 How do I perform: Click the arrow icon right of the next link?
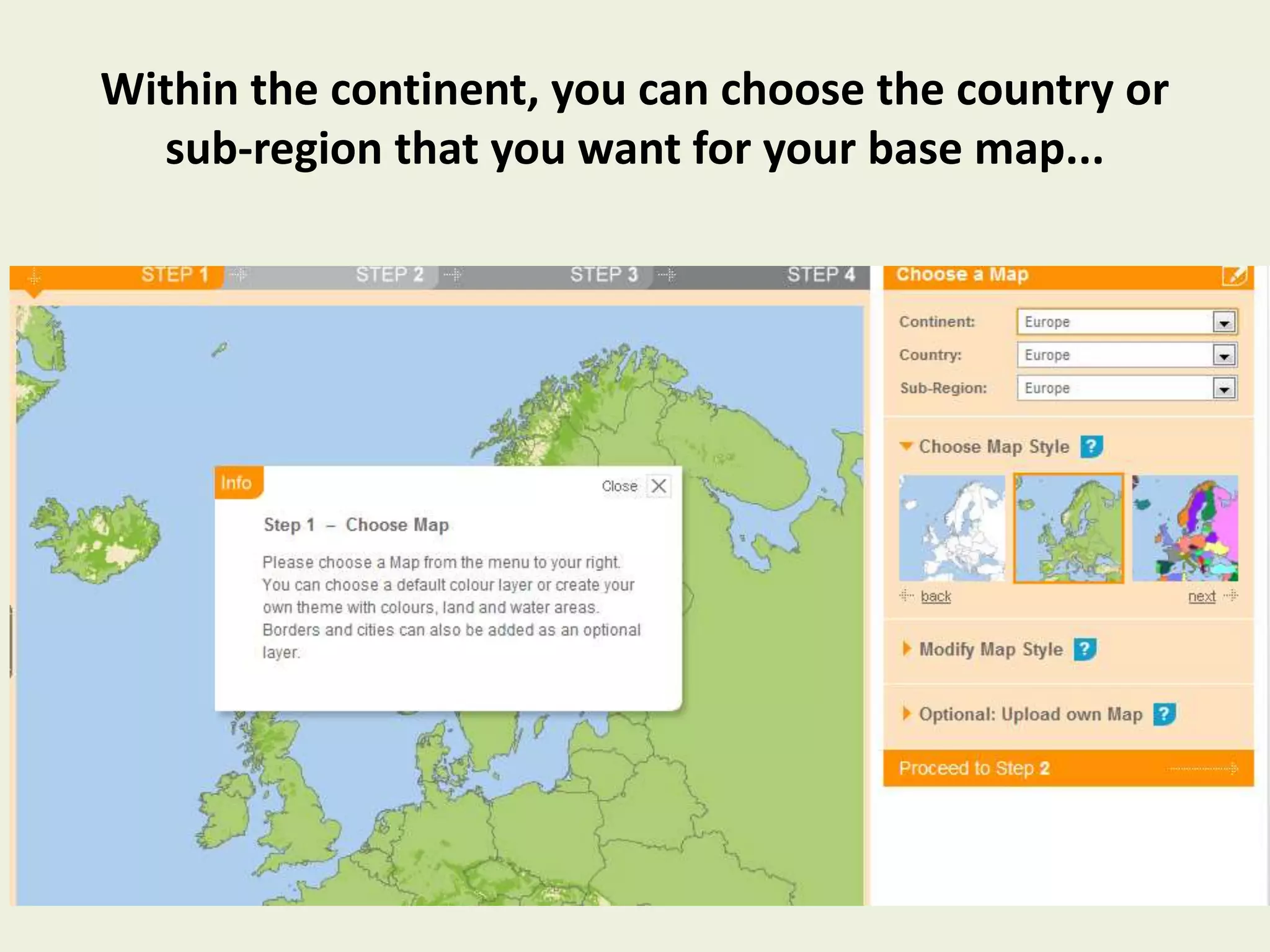coord(1231,596)
